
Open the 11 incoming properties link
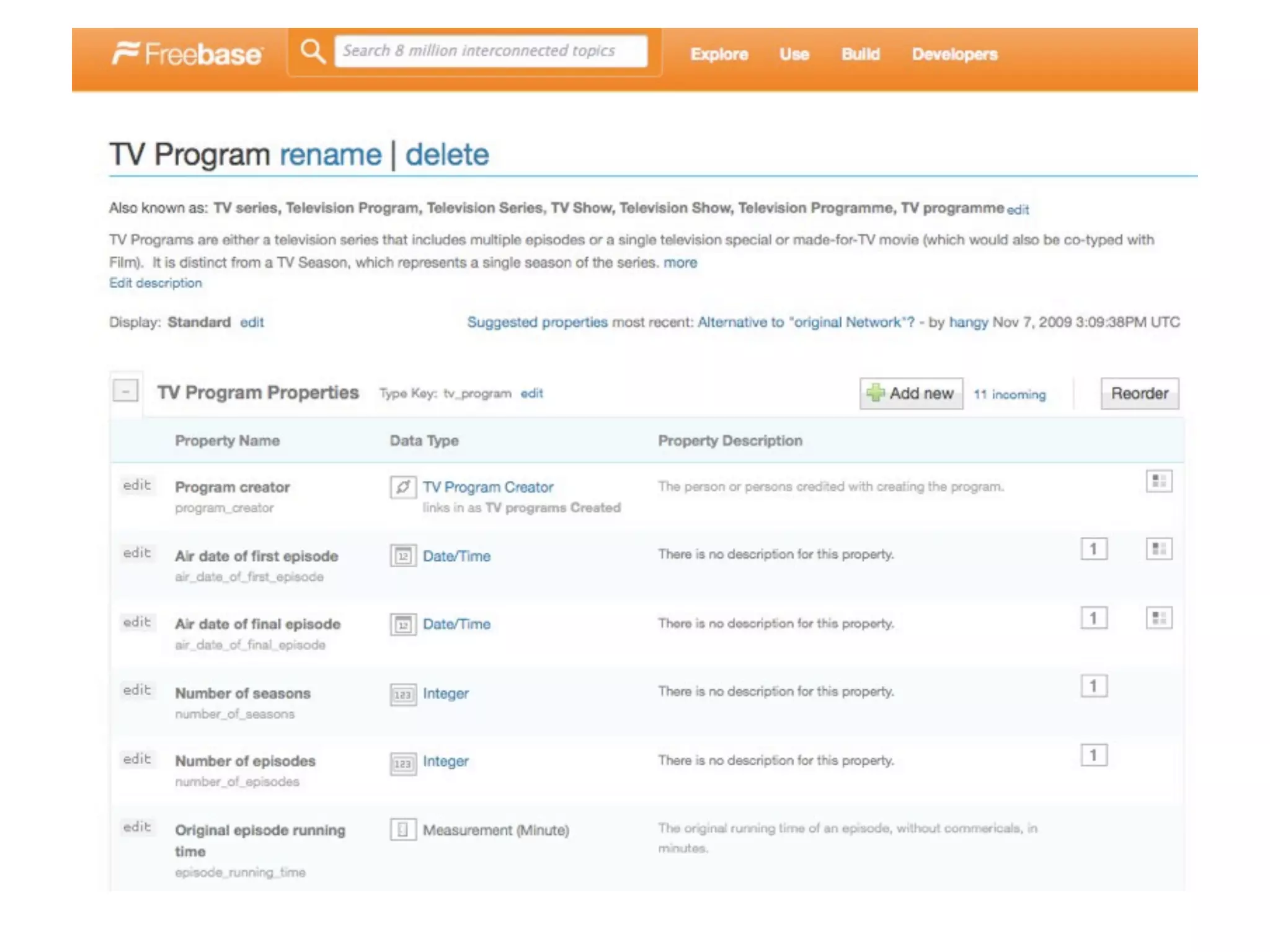click(x=1009, y=395)
